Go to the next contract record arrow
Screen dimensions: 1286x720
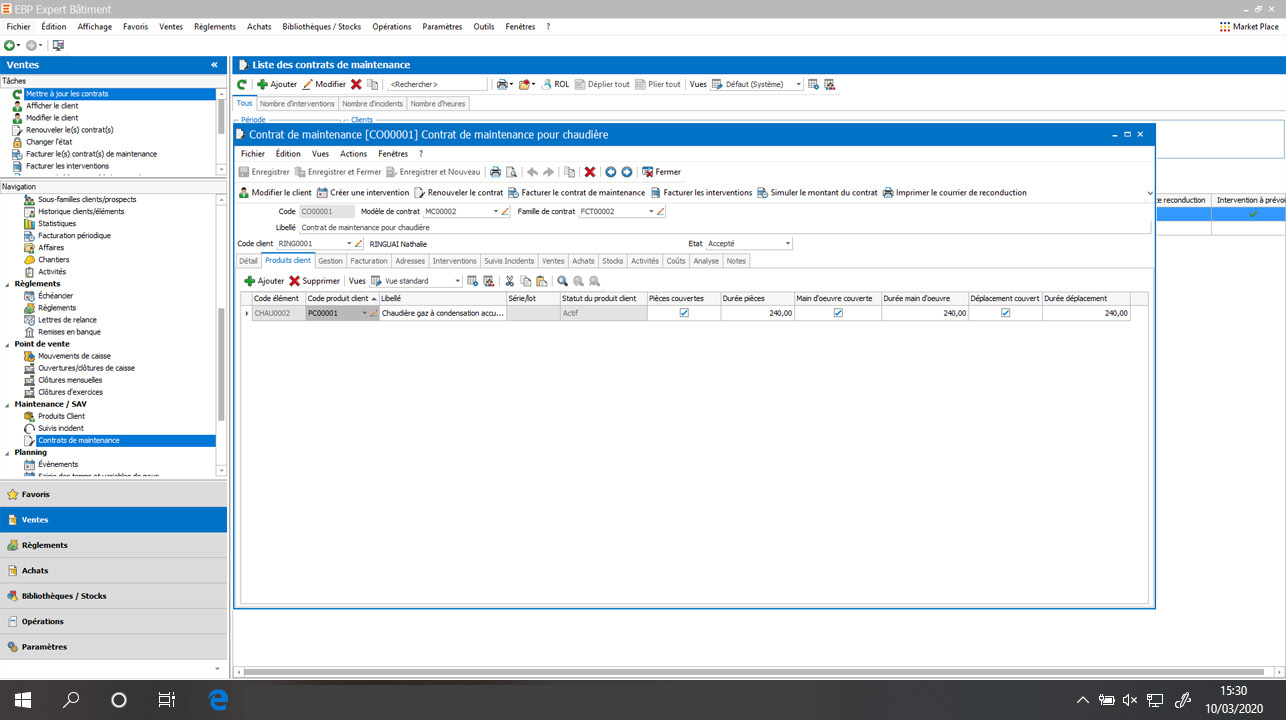tap(627, 172)
